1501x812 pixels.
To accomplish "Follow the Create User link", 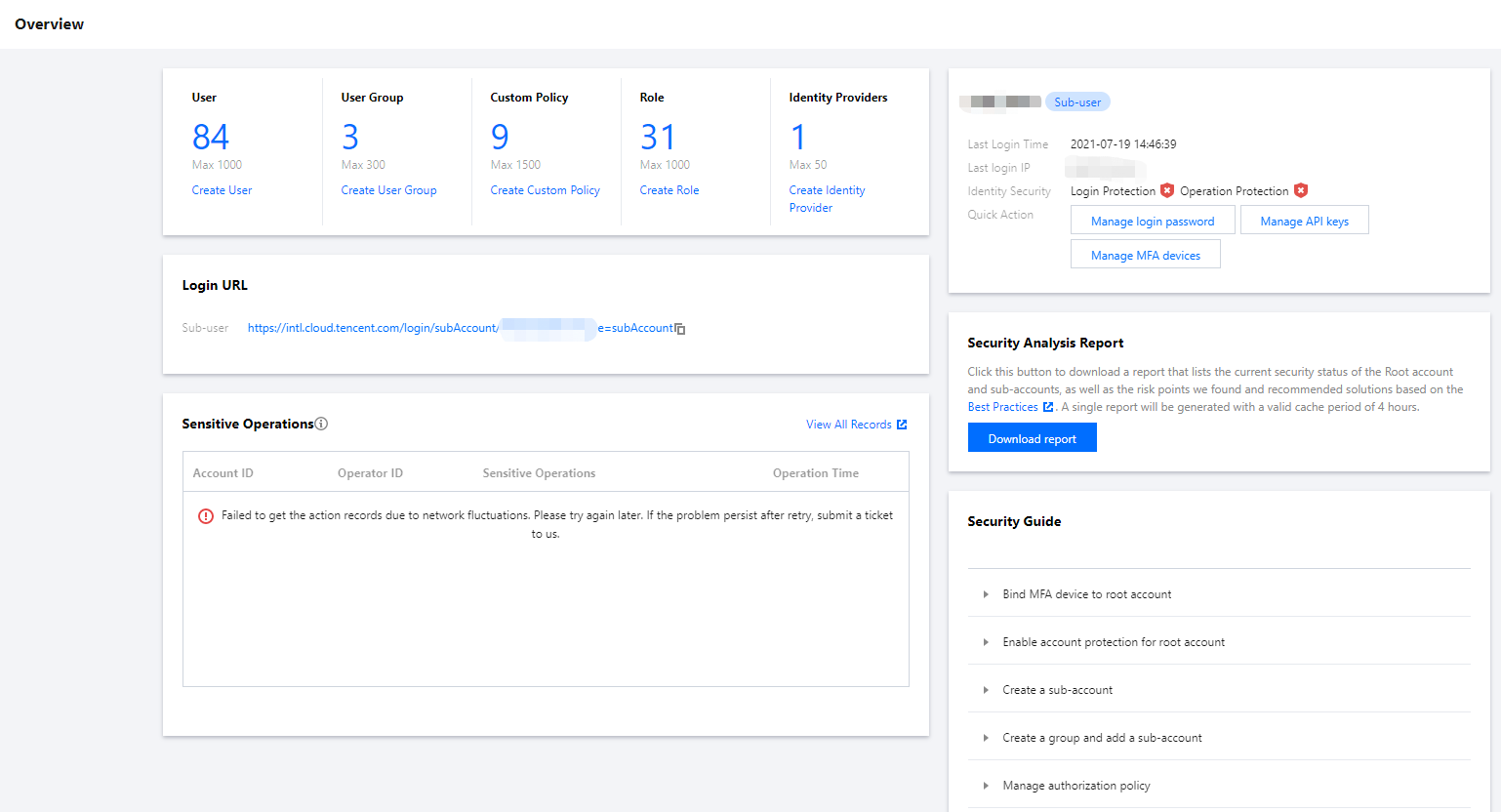I will pos(222,190).
